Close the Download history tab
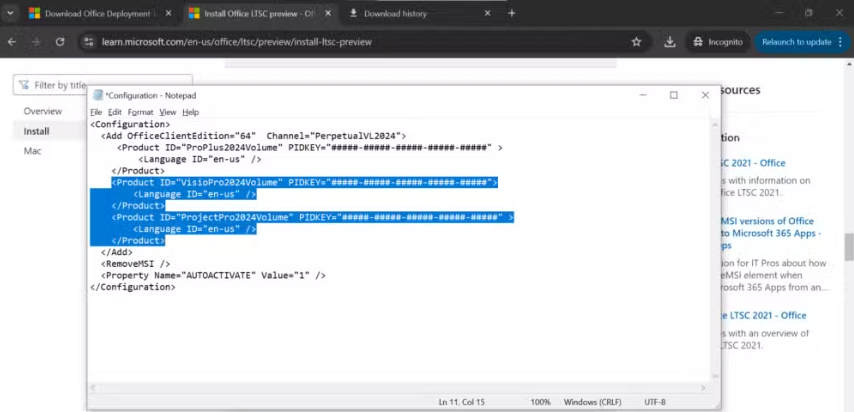This screenshot has height=412, width=854. [487, 14]
